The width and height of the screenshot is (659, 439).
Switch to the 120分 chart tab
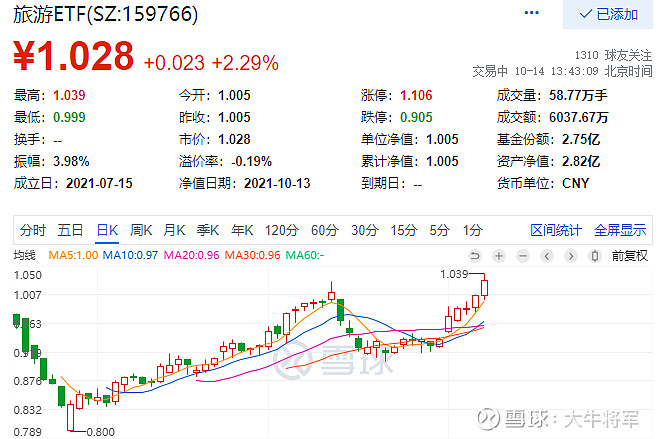[282, 230]
